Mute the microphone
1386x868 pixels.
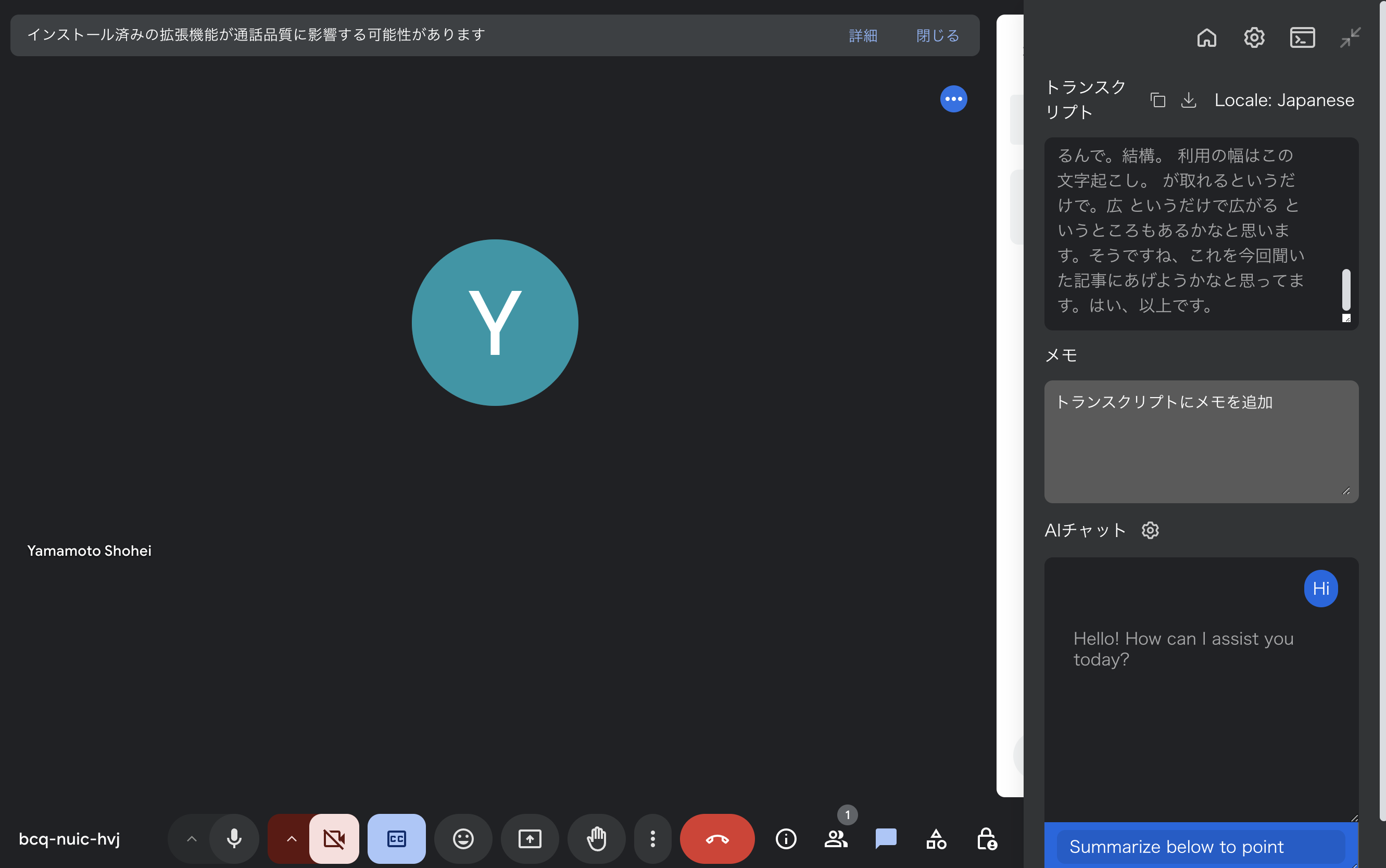click(234, 839)
